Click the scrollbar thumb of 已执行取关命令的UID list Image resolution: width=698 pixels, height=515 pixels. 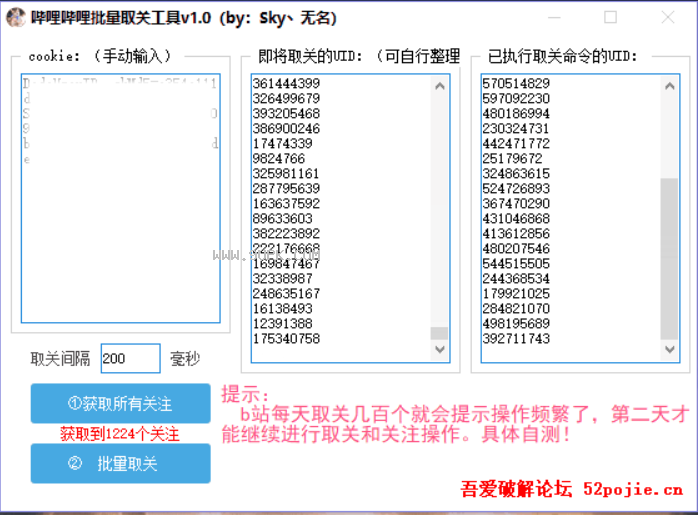pyautogui.click(x=670, y=259)
